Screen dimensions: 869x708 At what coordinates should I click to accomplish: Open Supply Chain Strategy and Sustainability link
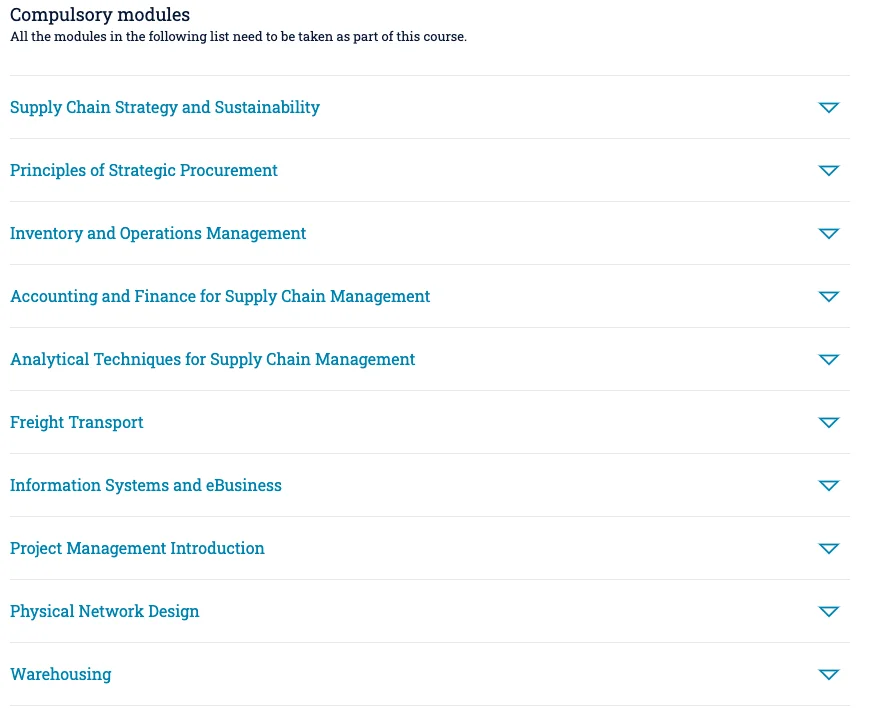(x=165, y=107)
